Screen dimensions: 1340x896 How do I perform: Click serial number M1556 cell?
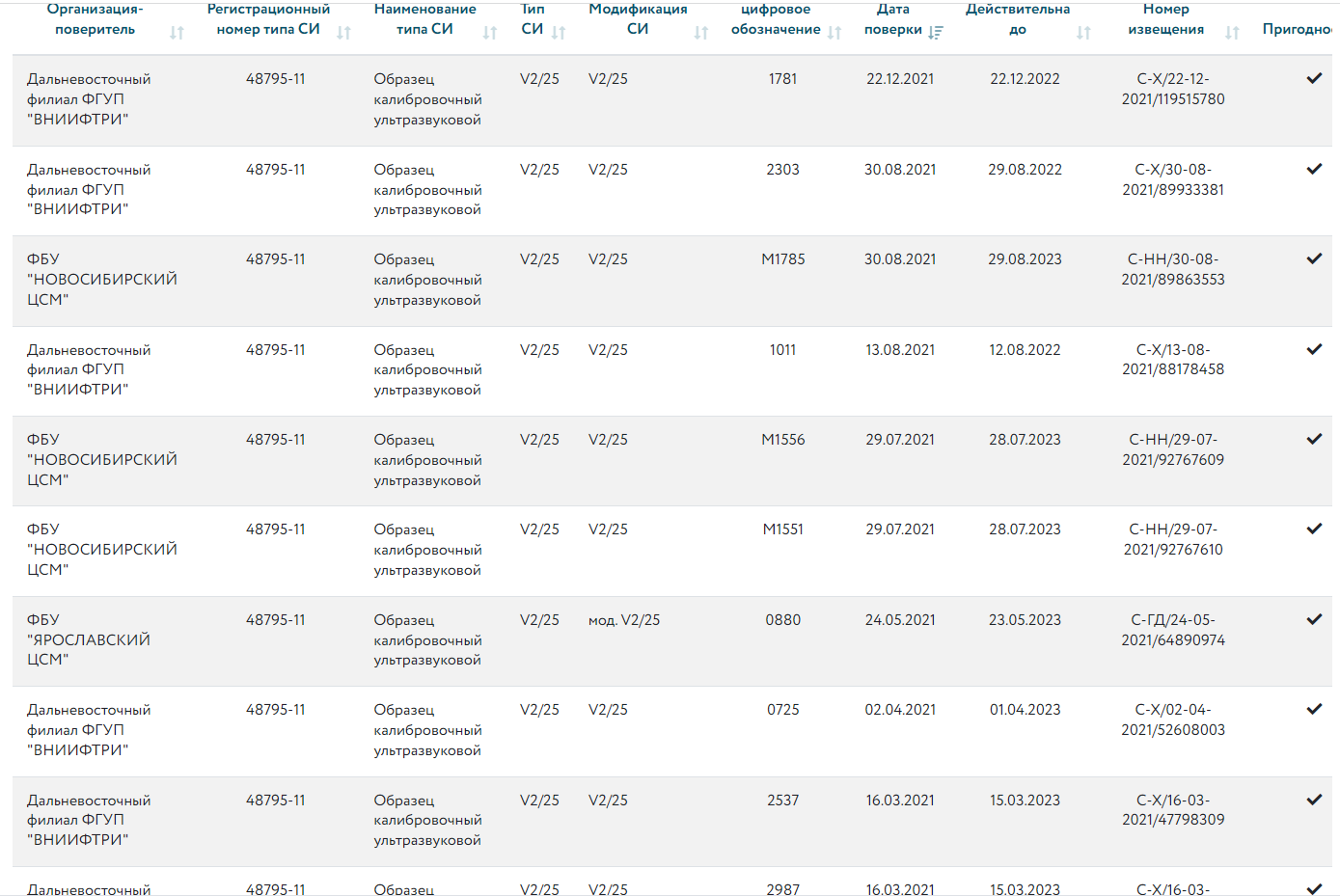(x=782, y=440)
